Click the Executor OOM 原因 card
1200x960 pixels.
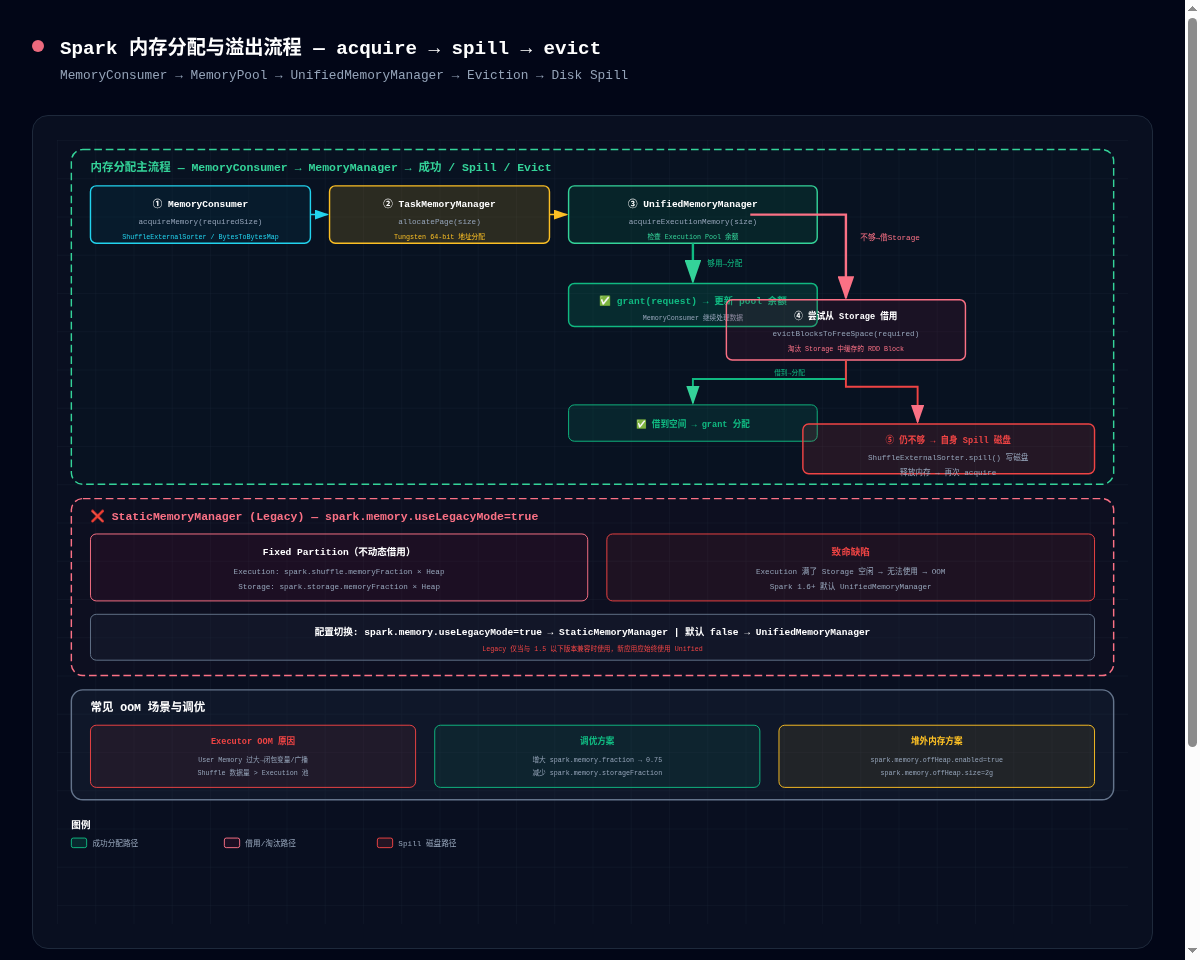coord(253,756)
